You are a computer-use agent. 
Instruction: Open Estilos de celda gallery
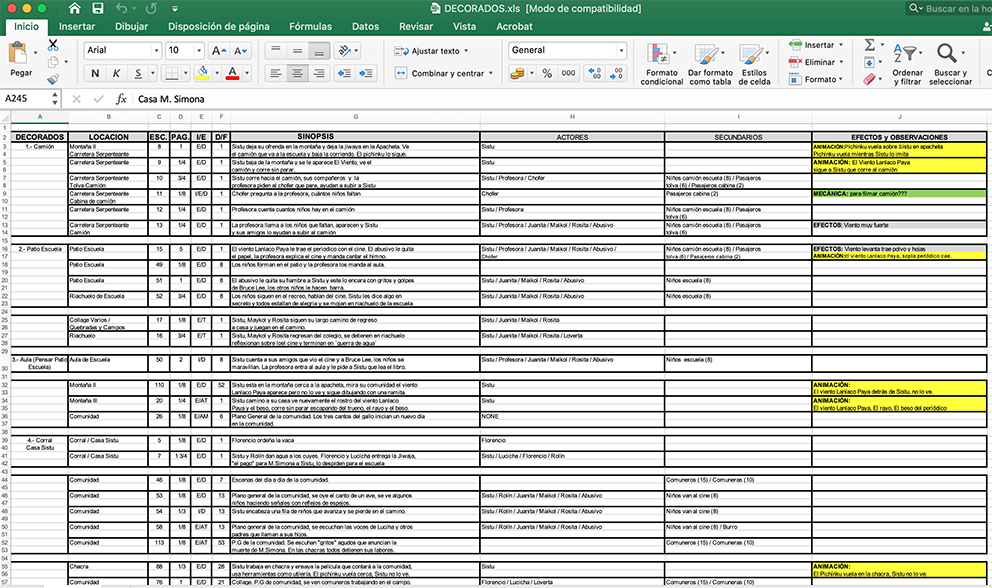tap(754, 64)
